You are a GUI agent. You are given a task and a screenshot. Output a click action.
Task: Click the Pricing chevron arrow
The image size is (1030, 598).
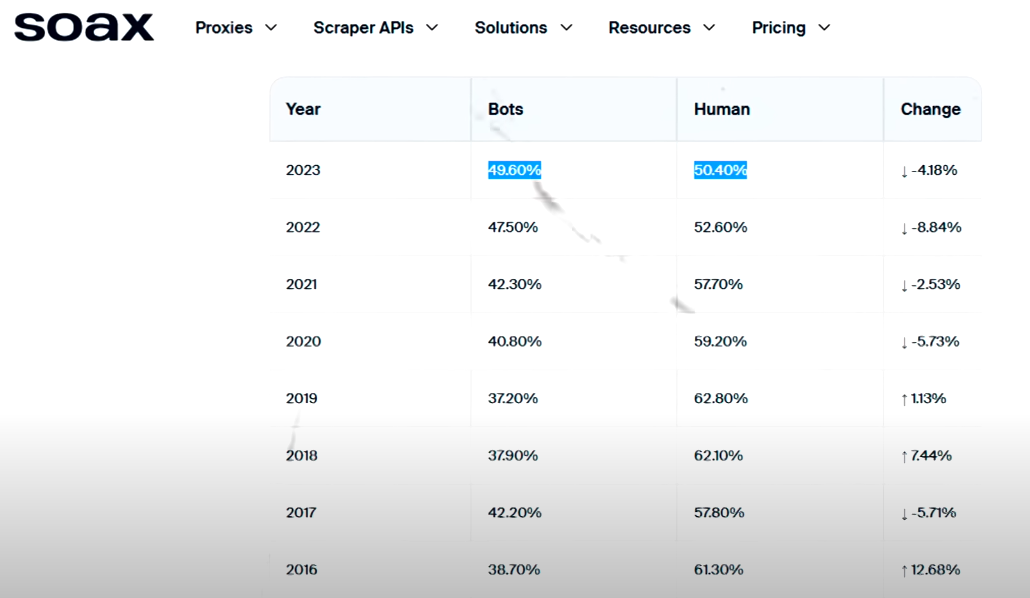(x=824, y=28)
